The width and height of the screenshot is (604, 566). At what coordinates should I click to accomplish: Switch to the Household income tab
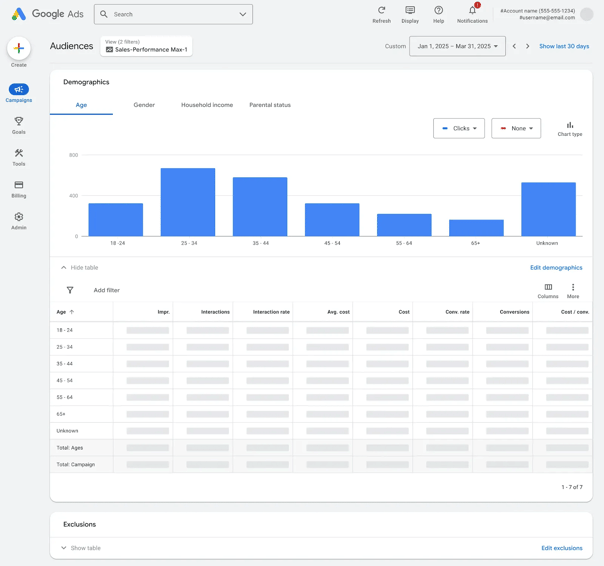207,105
